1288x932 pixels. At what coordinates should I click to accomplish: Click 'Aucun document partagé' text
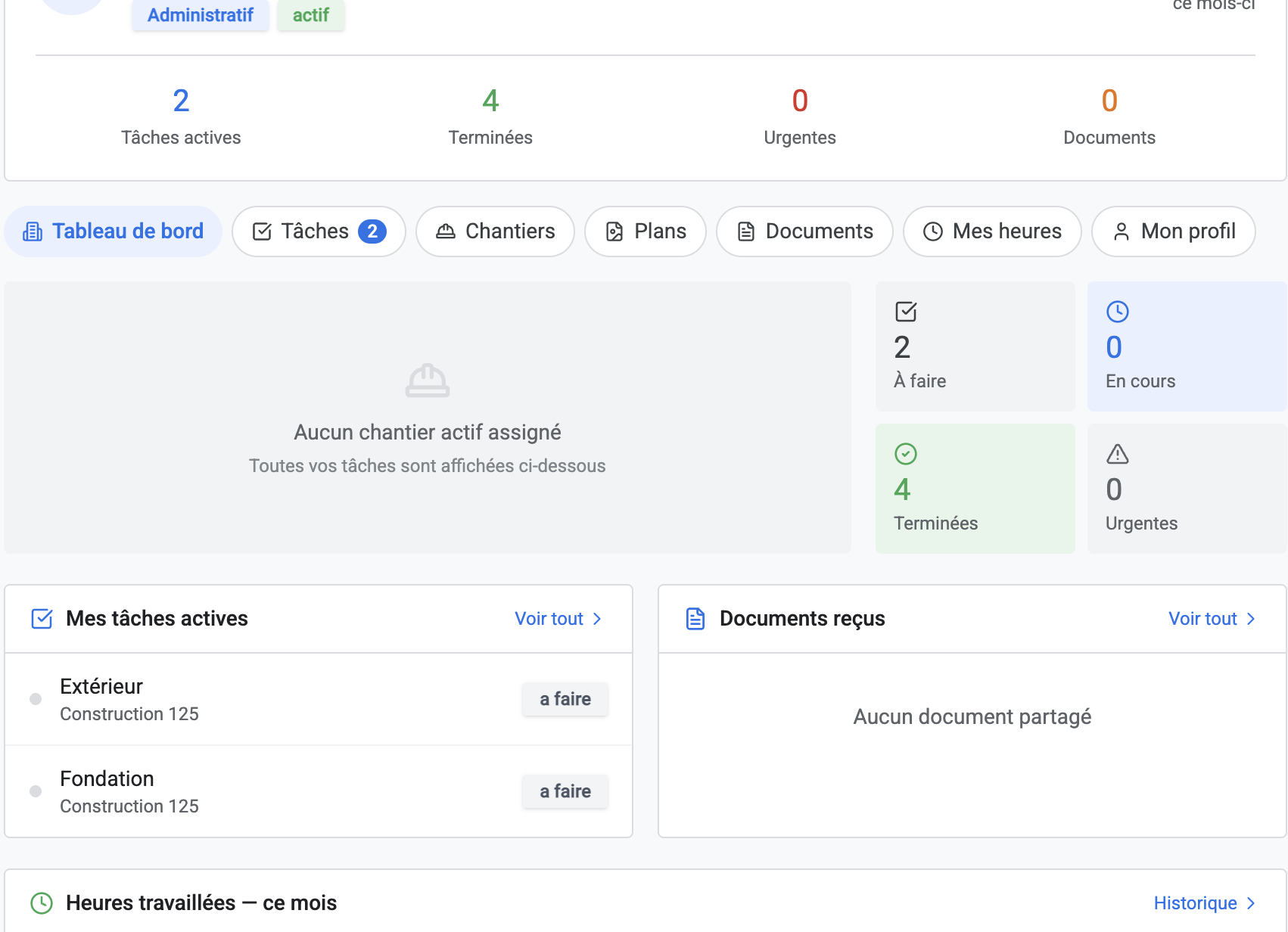click(x=972, y=716)
